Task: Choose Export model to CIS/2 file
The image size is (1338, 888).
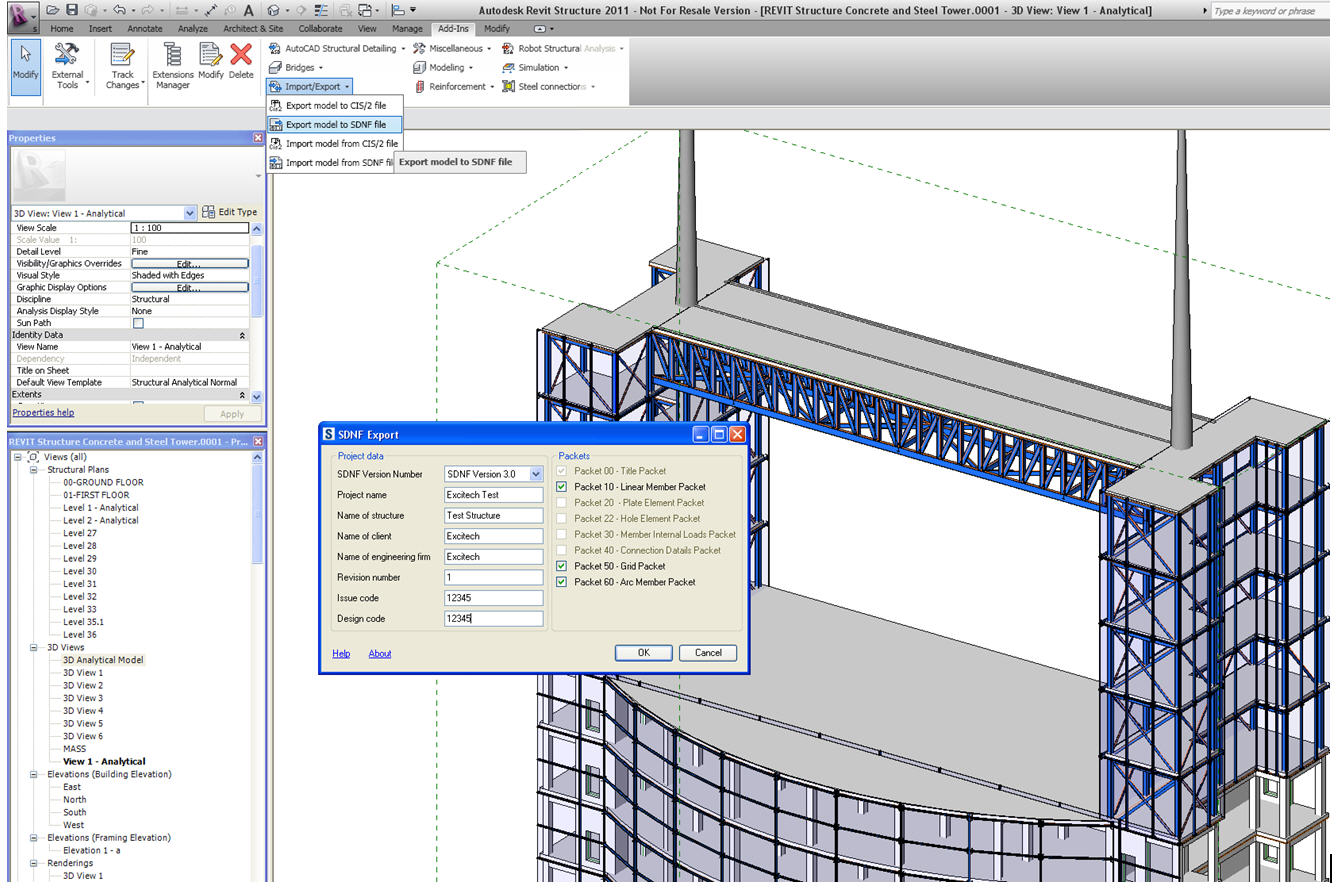Action: (335, 105)
